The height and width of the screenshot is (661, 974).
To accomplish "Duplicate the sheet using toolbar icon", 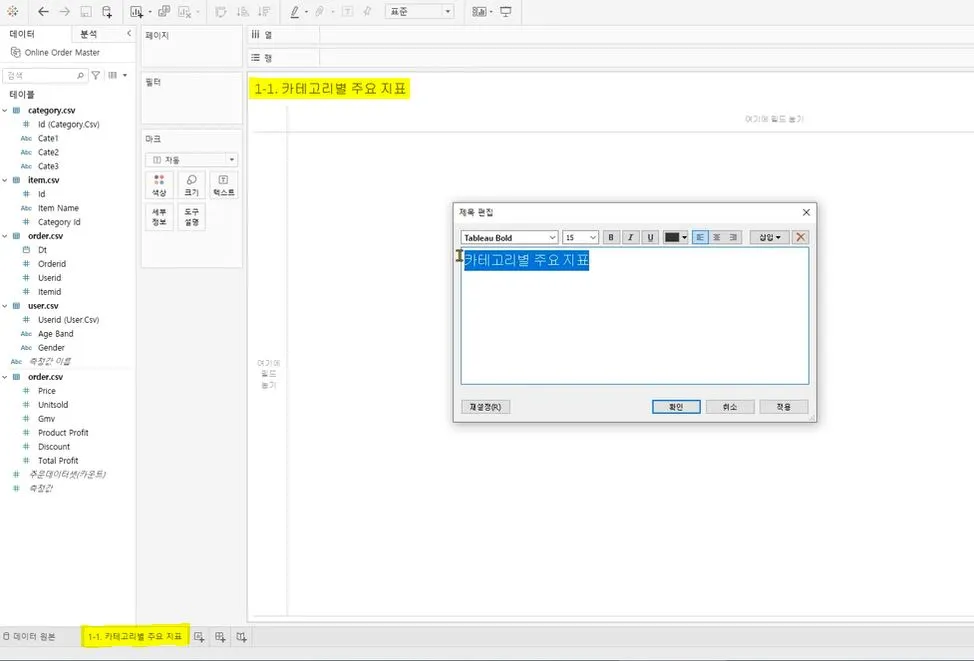I will (164, 12).
